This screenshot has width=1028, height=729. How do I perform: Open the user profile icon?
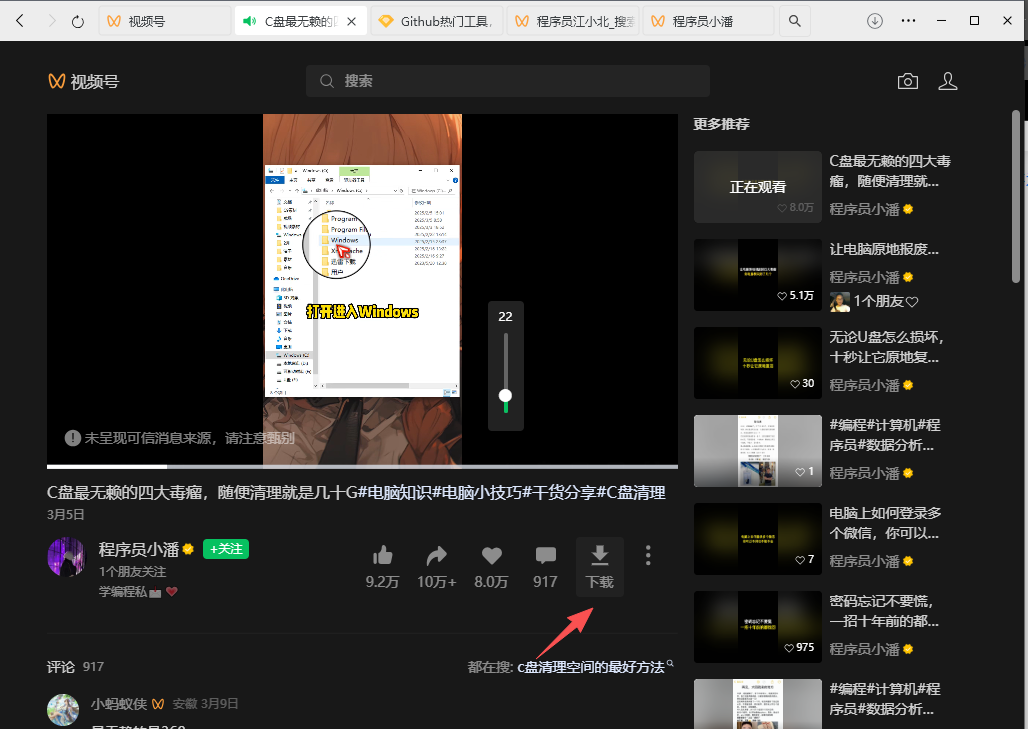pos(948,81)
